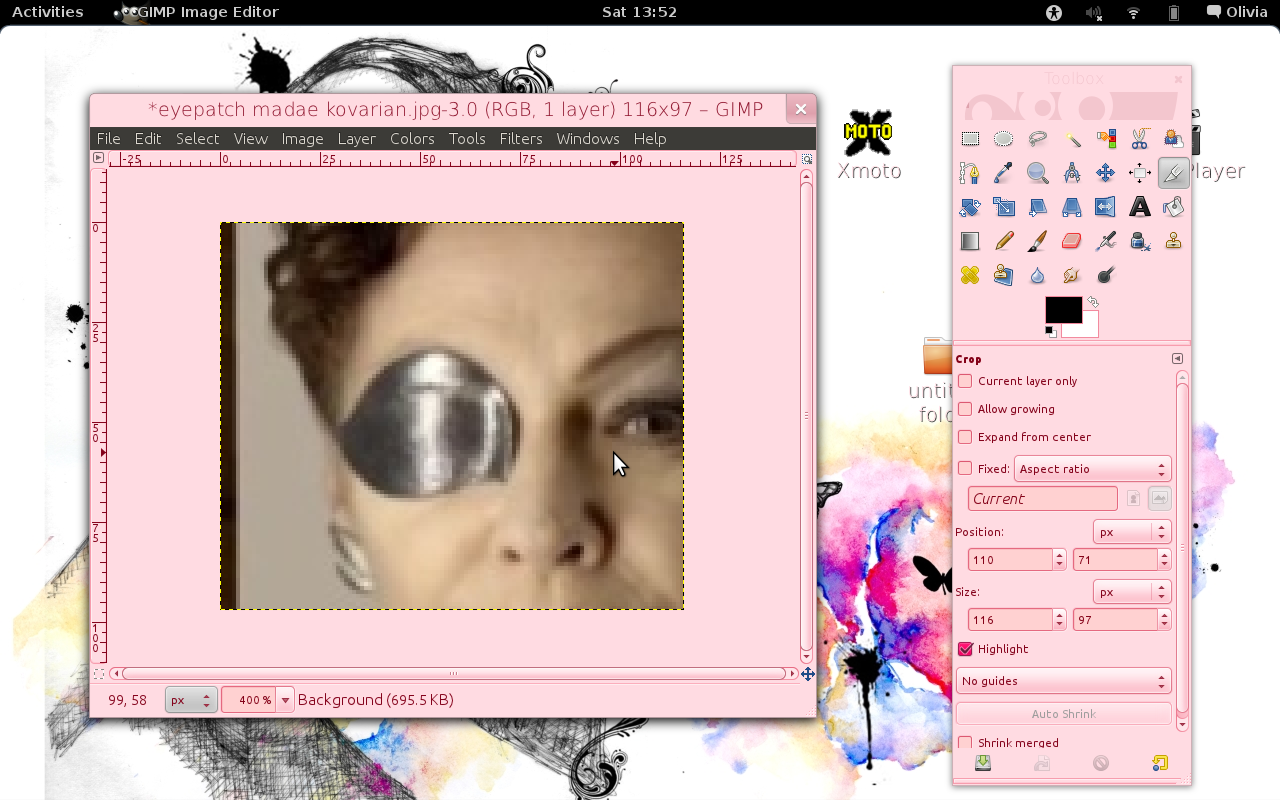Click the size width field 116

click(1010, 620)
